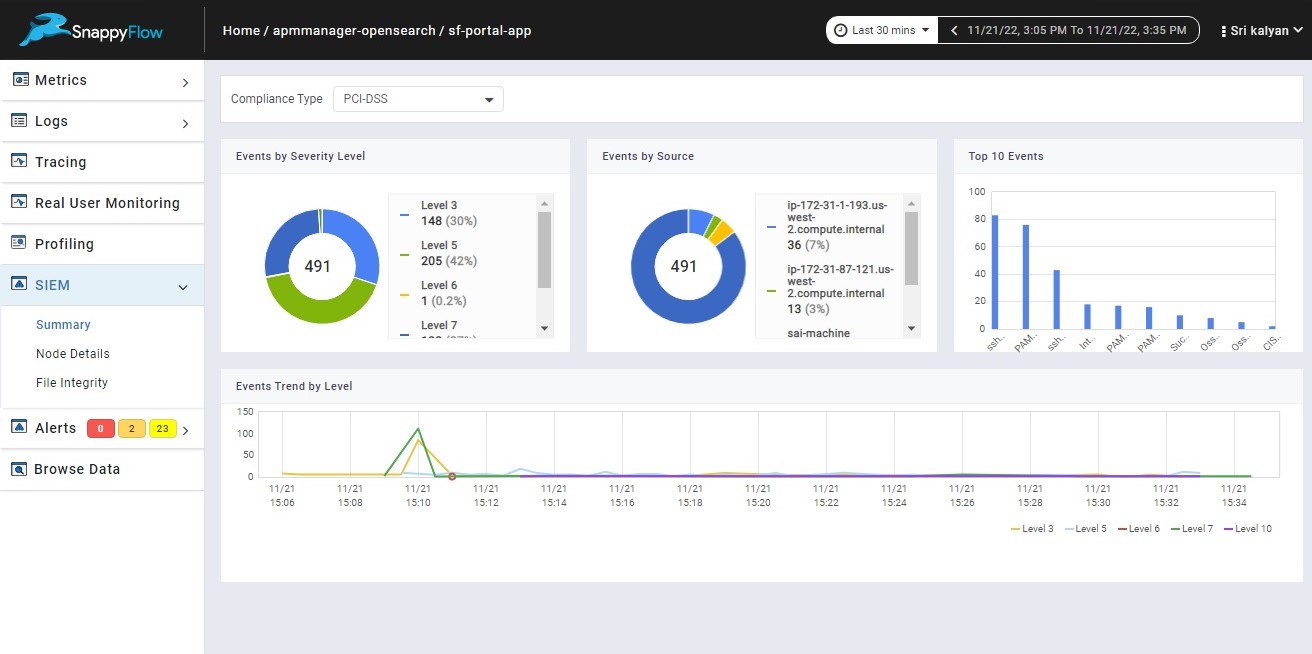Screen dimensions: 1312x654
Task: Open the File Integrity submenu item
Action: tap(72, 383)
